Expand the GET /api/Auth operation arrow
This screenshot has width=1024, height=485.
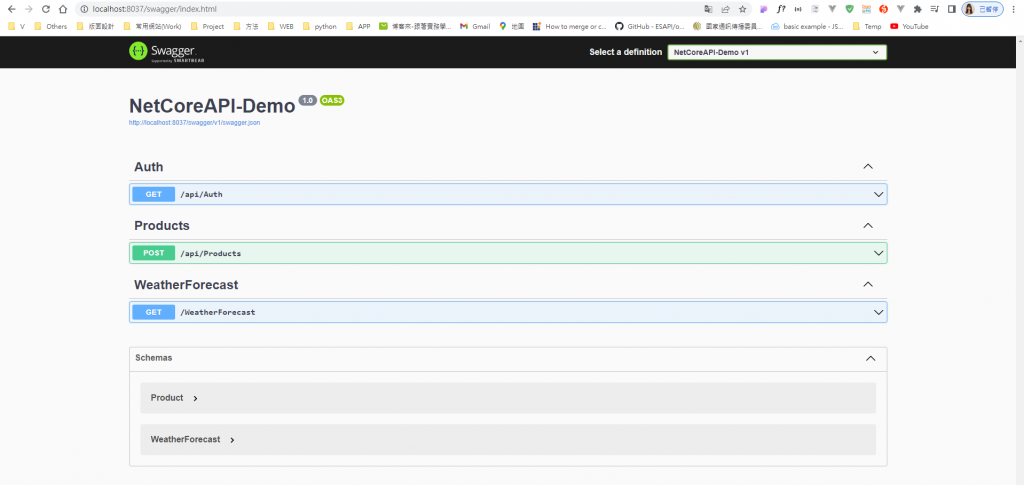click(x=878, y=194)
